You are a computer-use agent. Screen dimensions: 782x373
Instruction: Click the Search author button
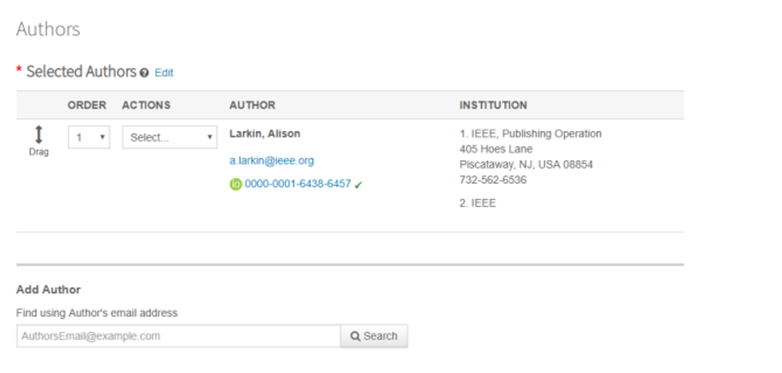[374, 336]
